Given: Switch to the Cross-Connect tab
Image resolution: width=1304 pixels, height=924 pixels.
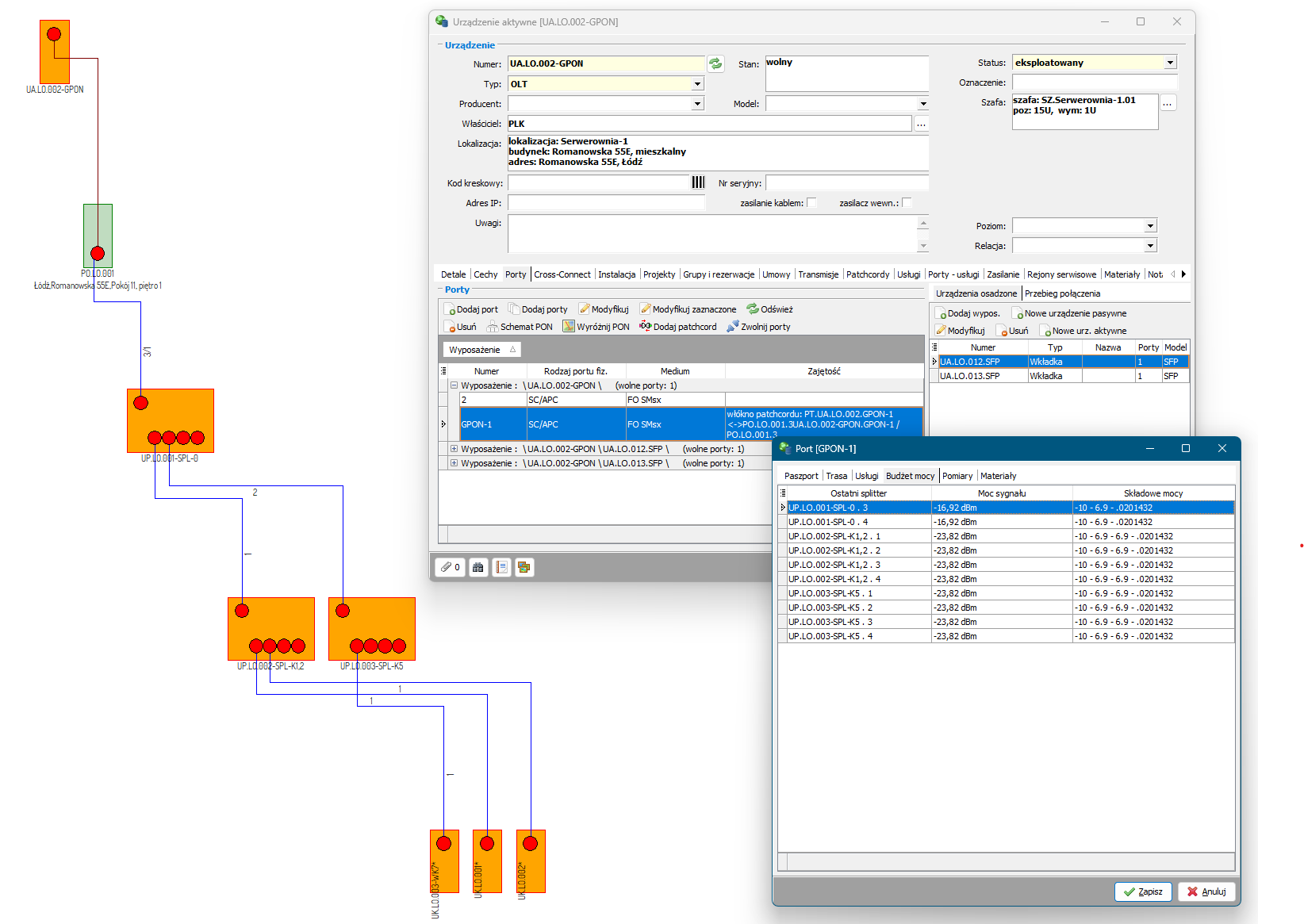Looking at the screenshot, I should (562, 274).
